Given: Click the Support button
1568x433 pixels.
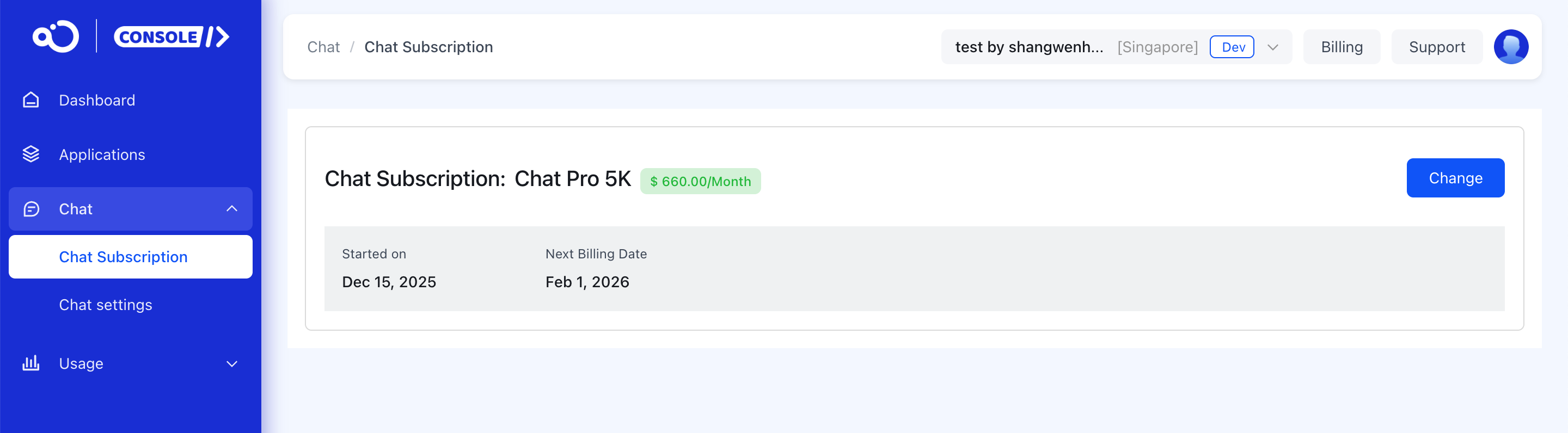Looking at the screenshot, I should (1436, 47).
